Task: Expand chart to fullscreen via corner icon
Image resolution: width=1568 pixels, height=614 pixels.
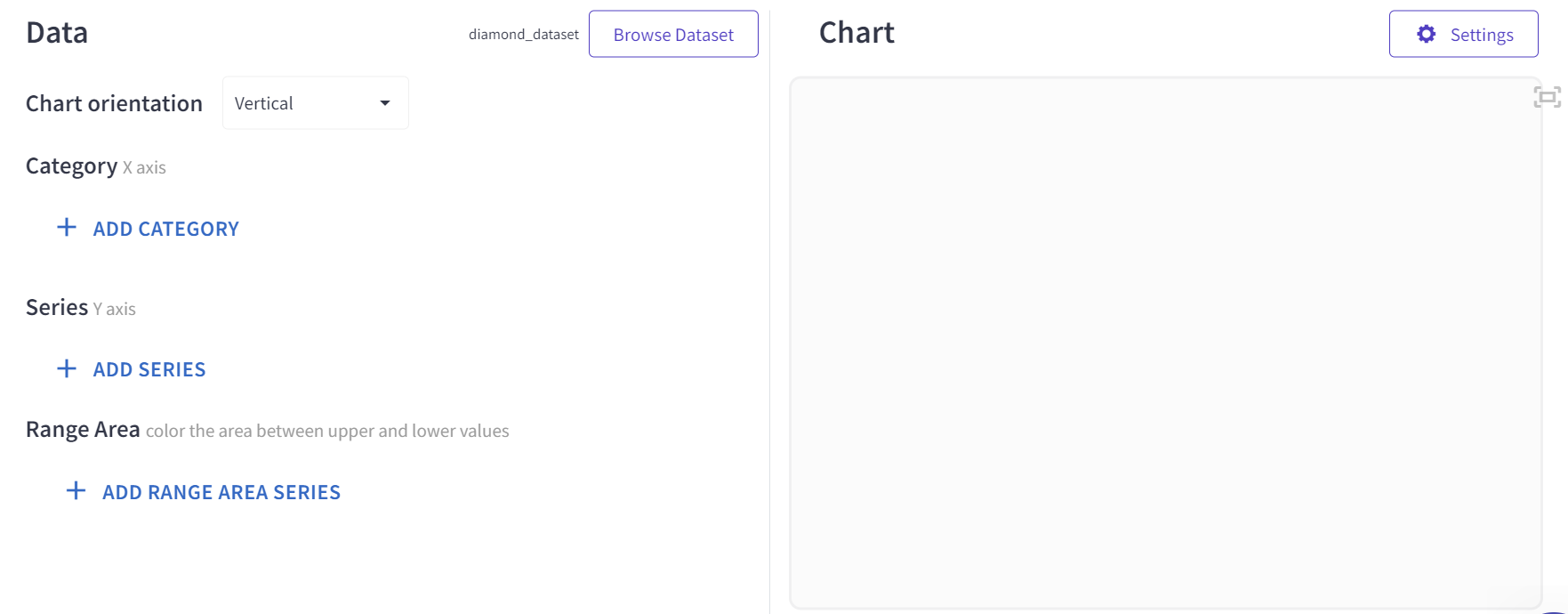Action: coord(1547,97)
